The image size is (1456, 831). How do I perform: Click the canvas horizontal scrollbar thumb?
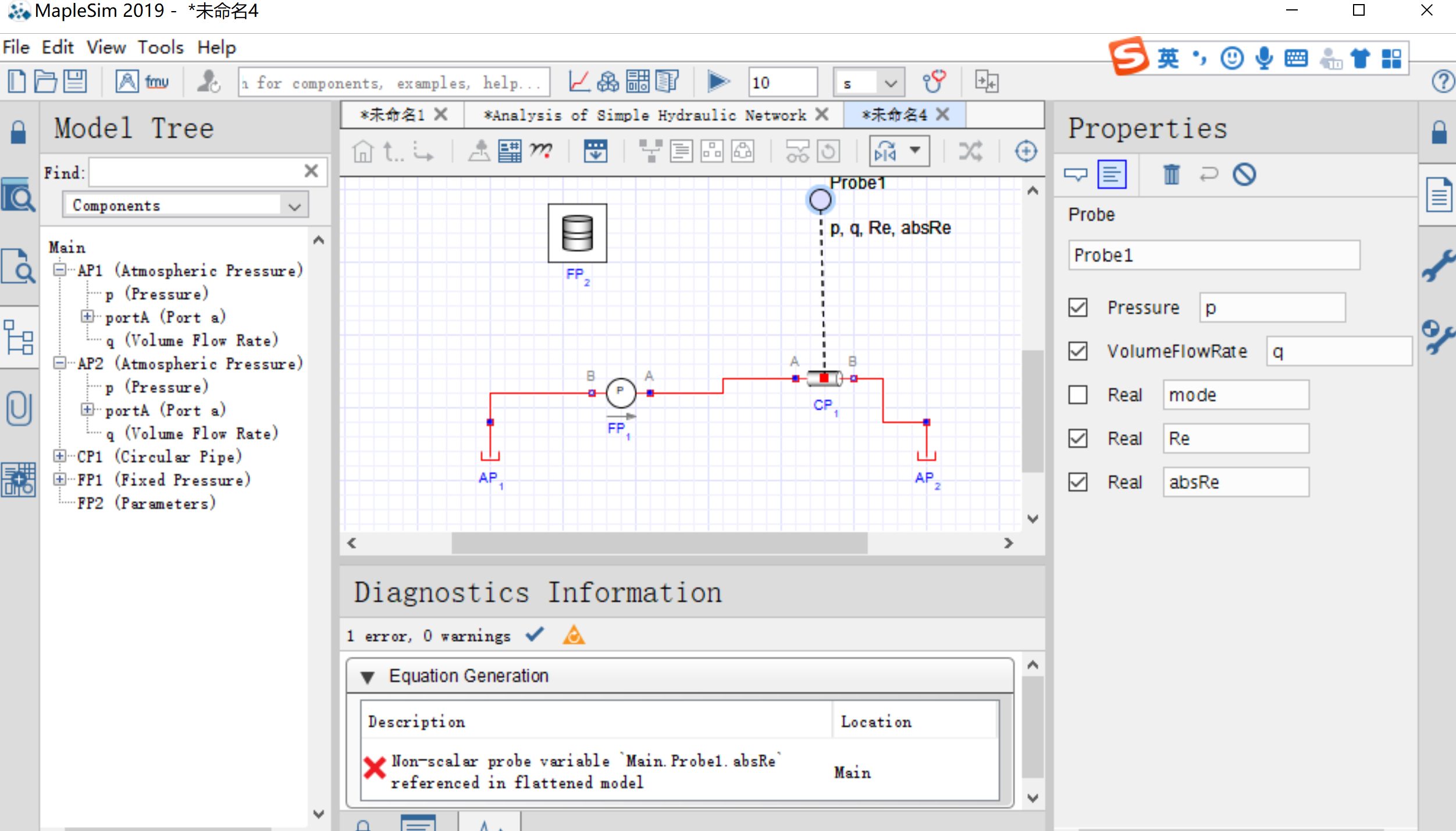click(660, 543)
